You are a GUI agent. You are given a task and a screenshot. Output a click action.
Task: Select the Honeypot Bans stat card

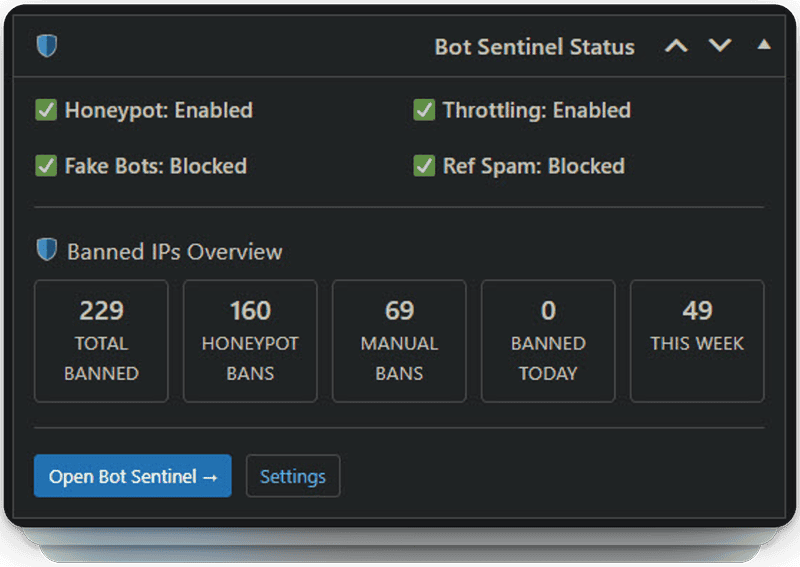250,341
